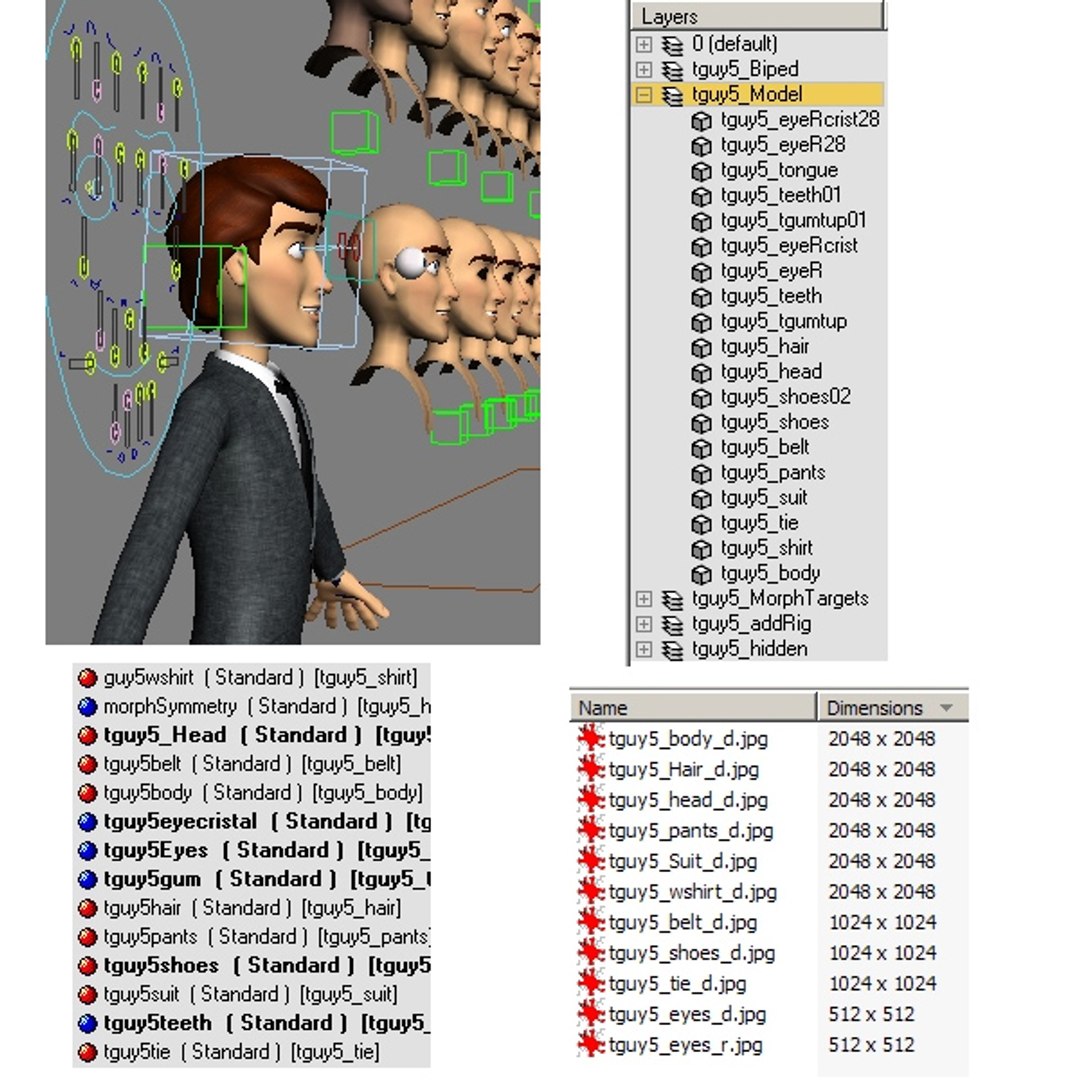This screenshot has height=1080, width=1080.
Task: Sort files by the Name column header
Action: point(692,708)
